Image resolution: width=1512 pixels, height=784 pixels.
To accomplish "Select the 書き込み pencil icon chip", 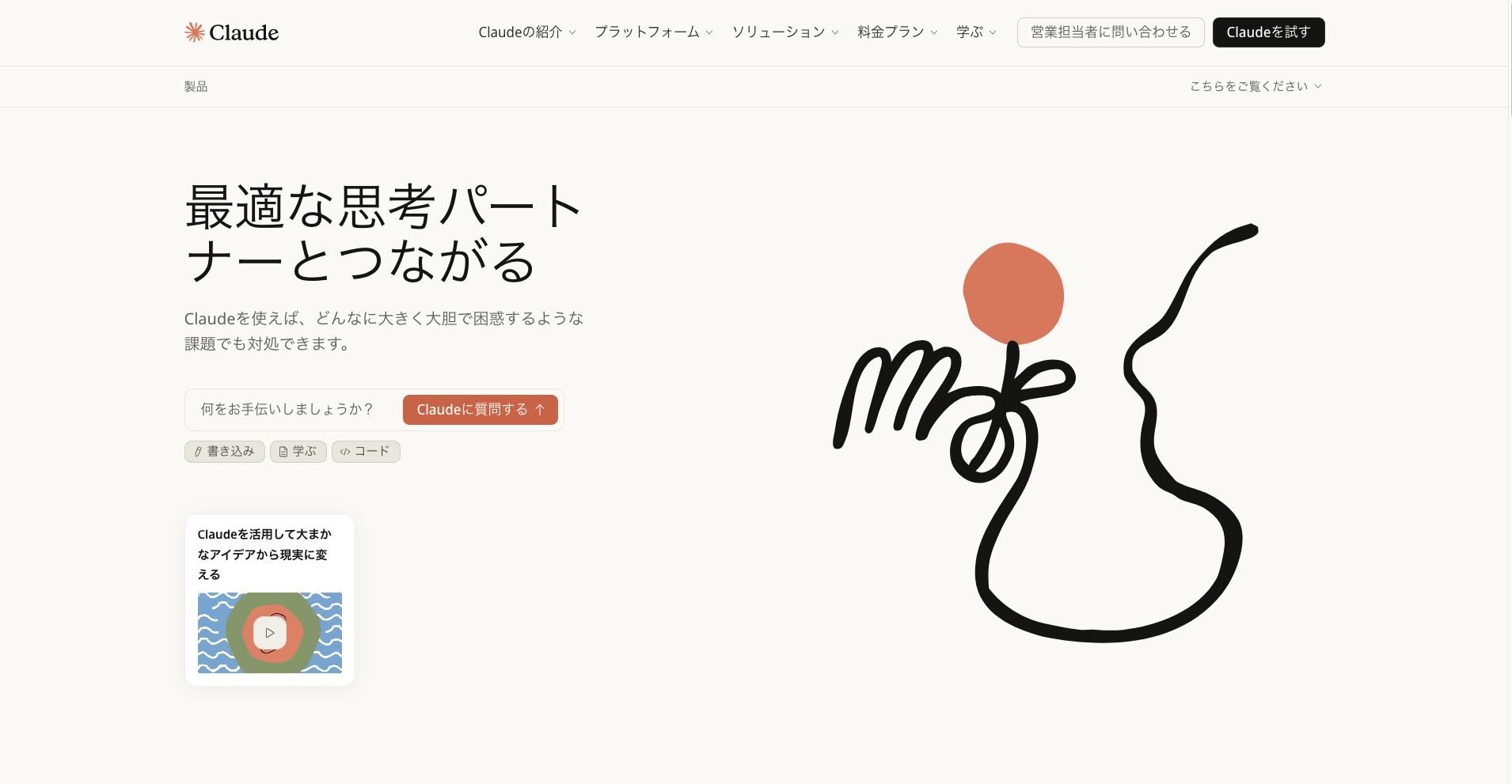I will [x=198, y=451].
